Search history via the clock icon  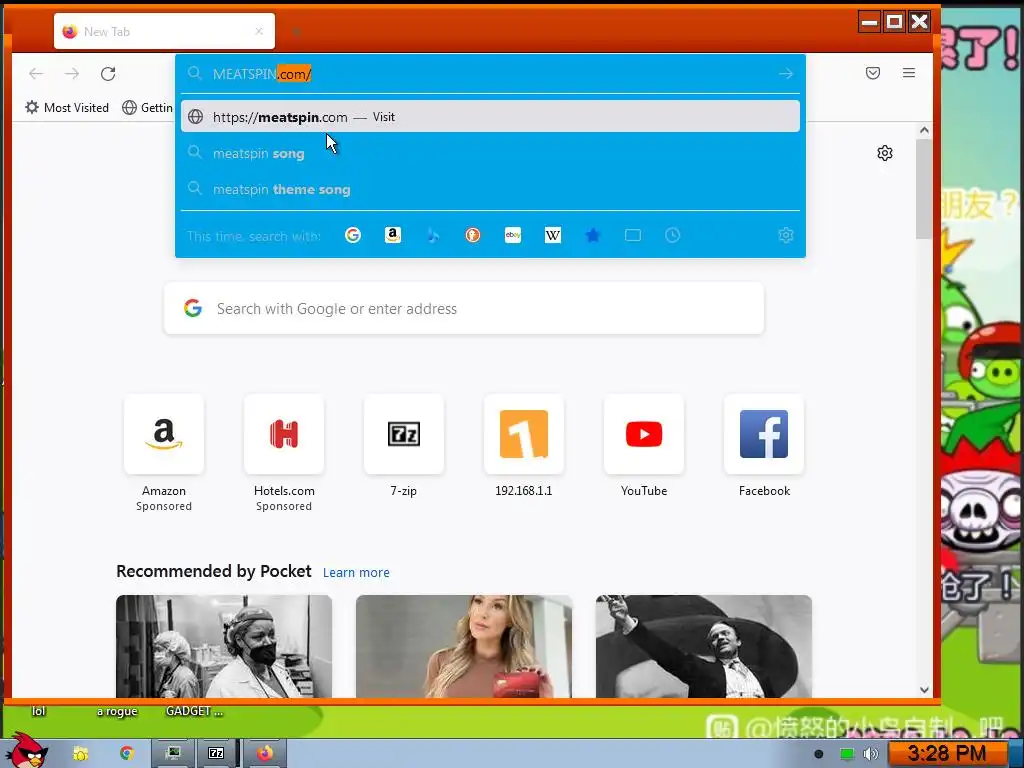(x=673, y=235)
